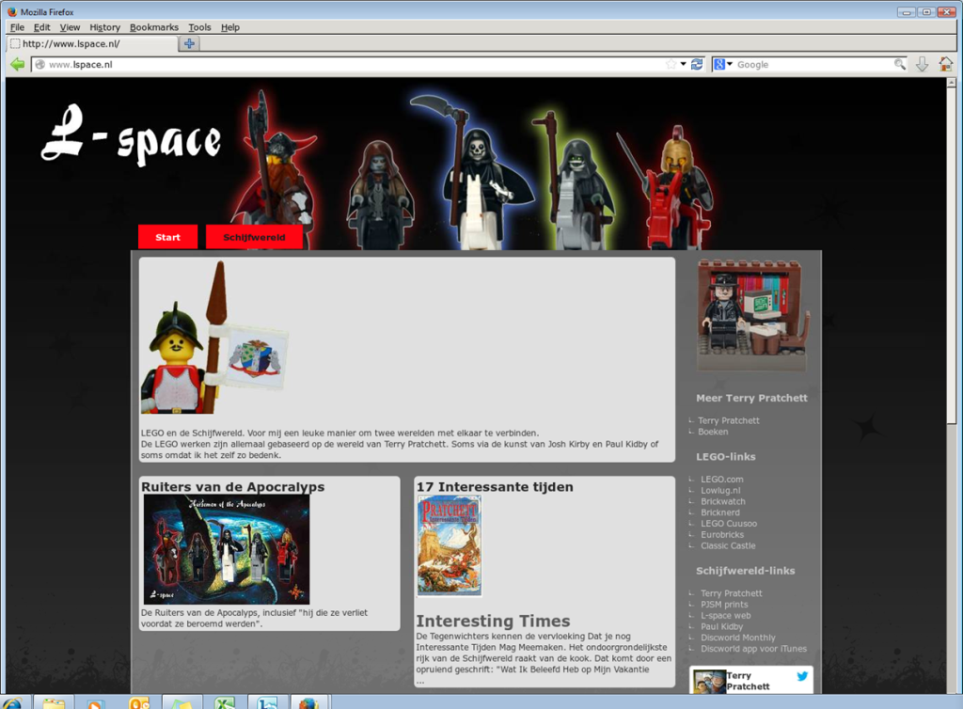Click the L-space site logo
Viewport: 963px width, 709px height.
point(130,136)
